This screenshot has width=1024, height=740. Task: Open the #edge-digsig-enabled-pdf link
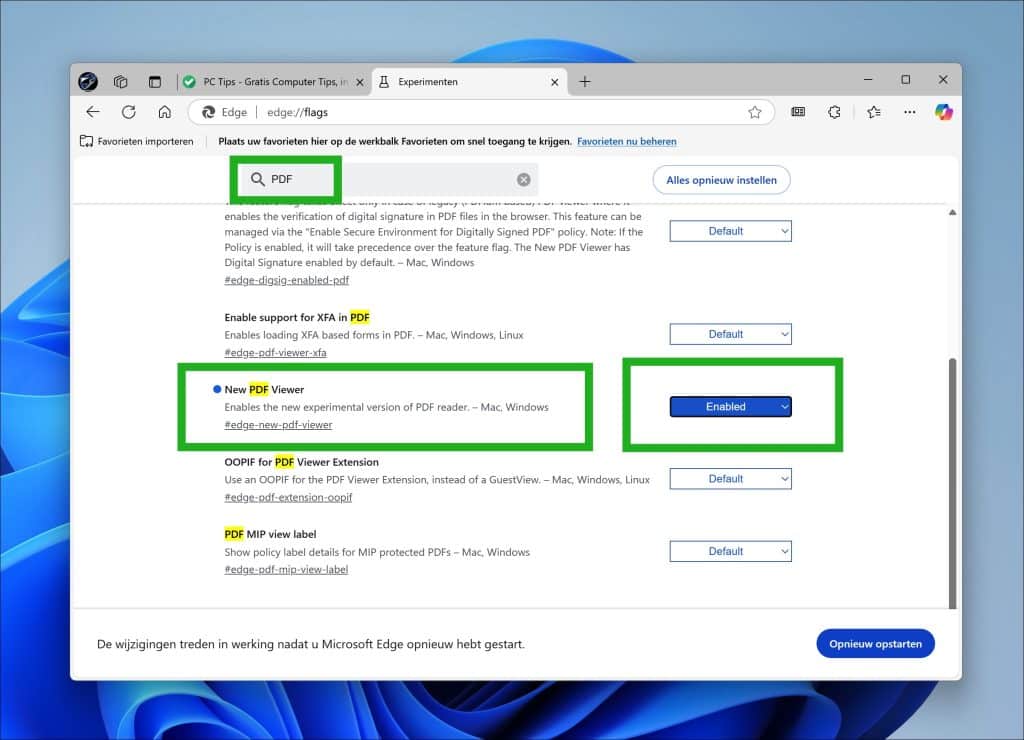(x=287, y=280)
